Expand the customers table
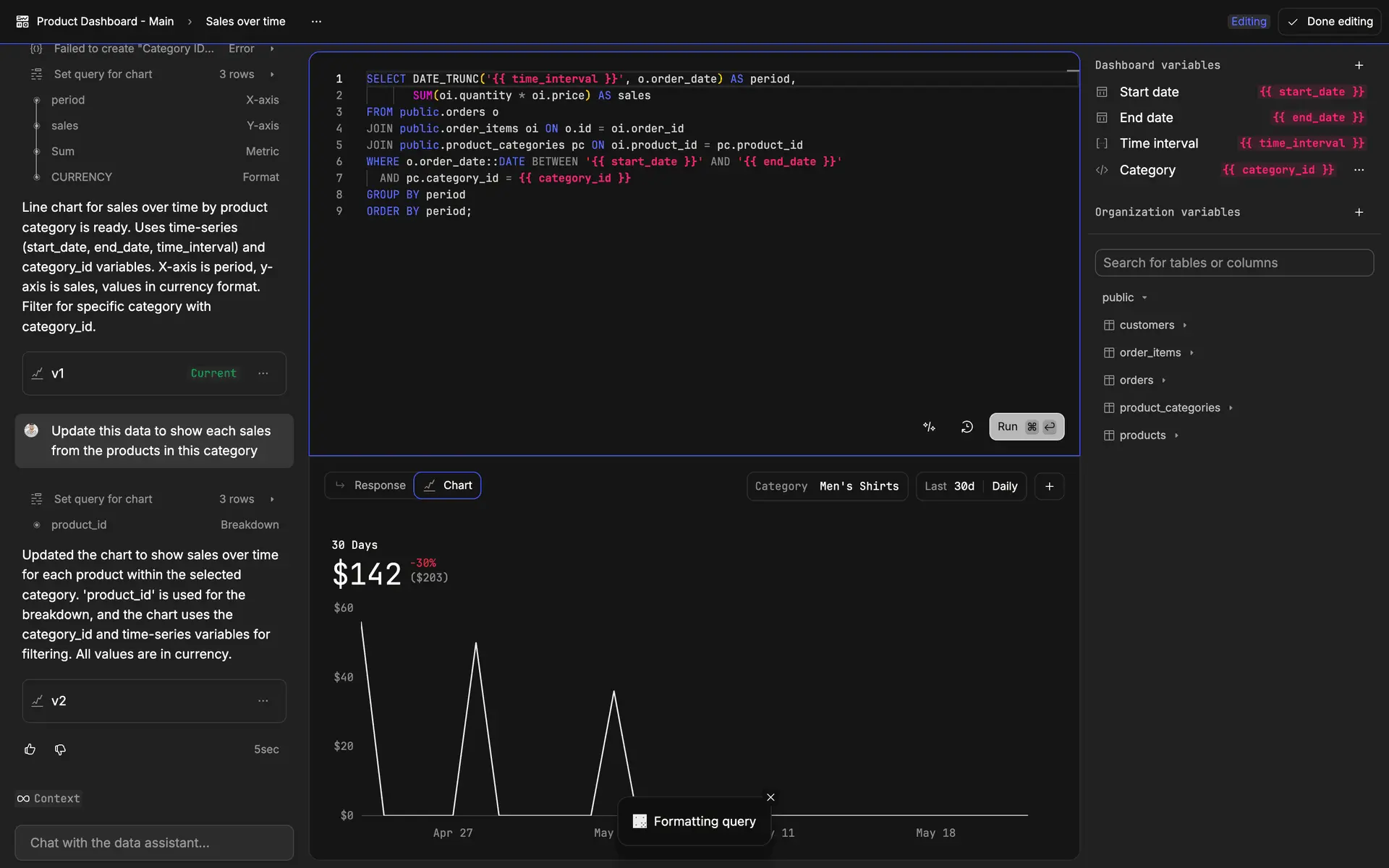The height and width of the screenshot is (868, 1389). (1147, 325)
